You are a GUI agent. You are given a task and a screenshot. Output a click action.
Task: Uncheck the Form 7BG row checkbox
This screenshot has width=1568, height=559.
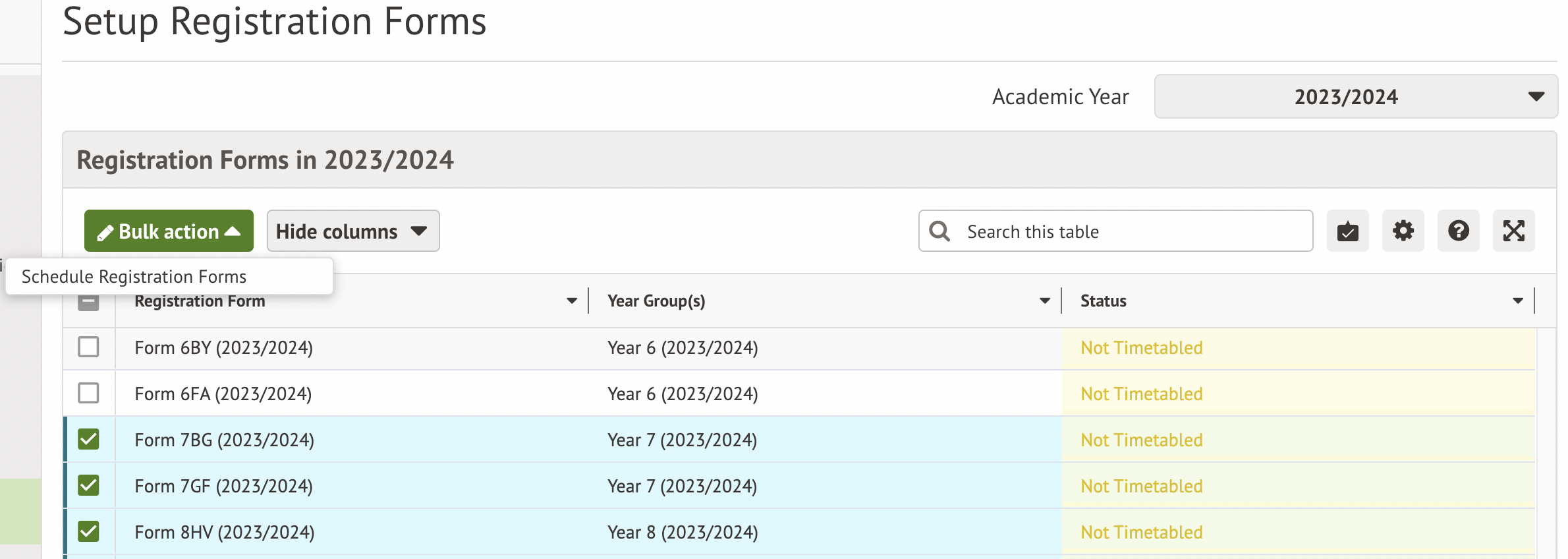(x=88, y=440)
